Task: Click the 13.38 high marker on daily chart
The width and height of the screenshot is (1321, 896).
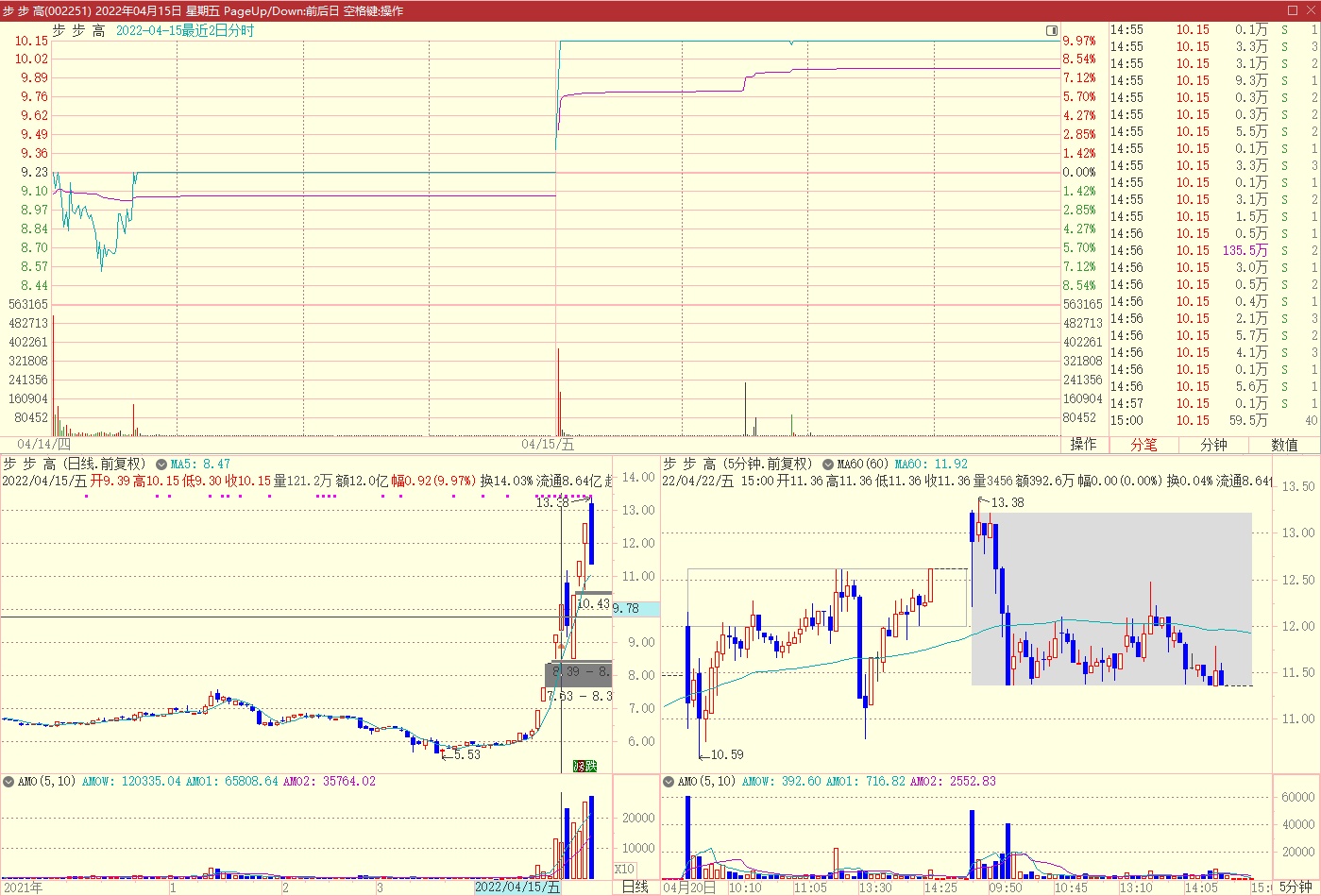Action: pos(552,503)
